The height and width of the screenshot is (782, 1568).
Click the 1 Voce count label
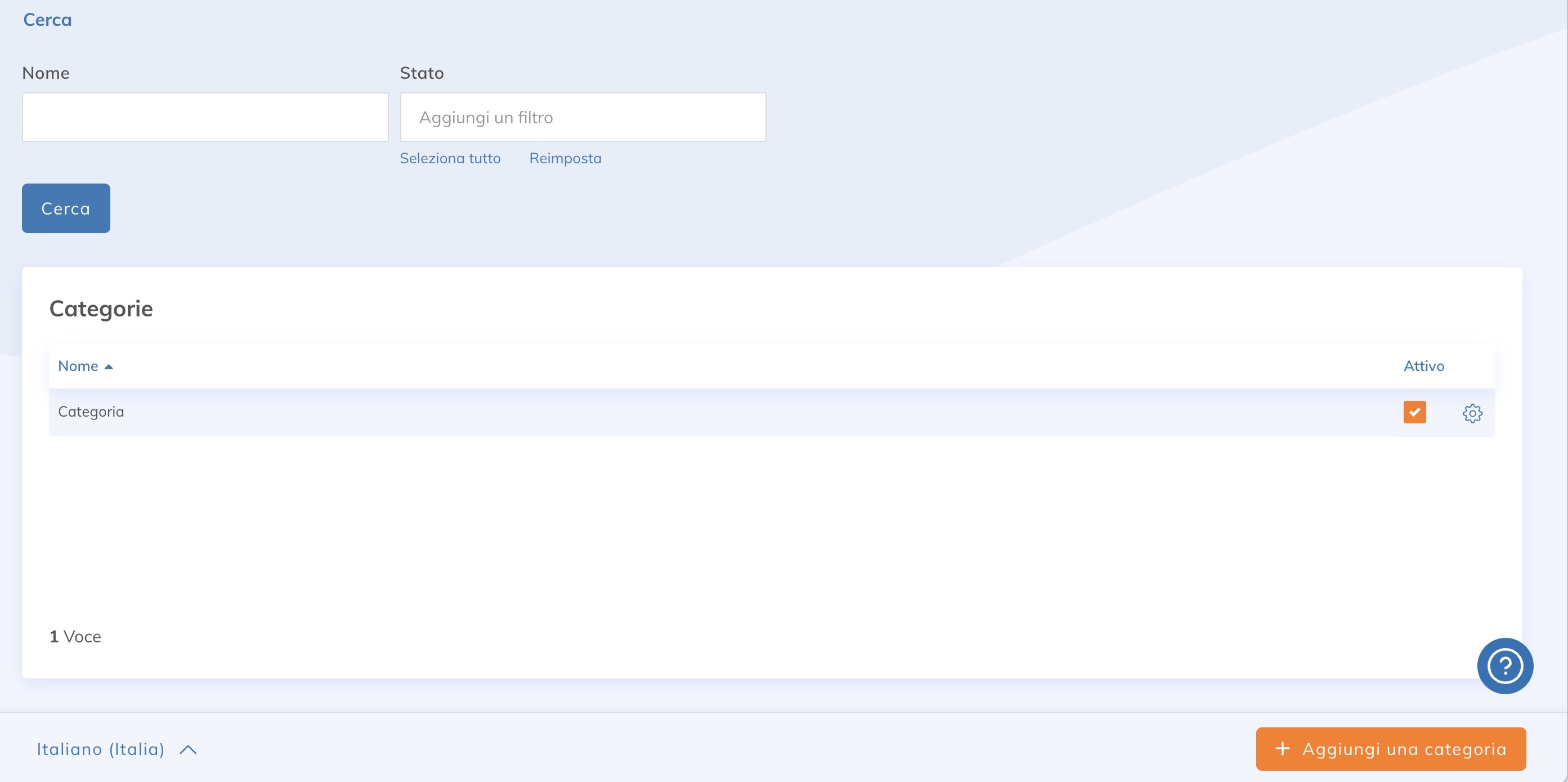[x=75, y=636]
